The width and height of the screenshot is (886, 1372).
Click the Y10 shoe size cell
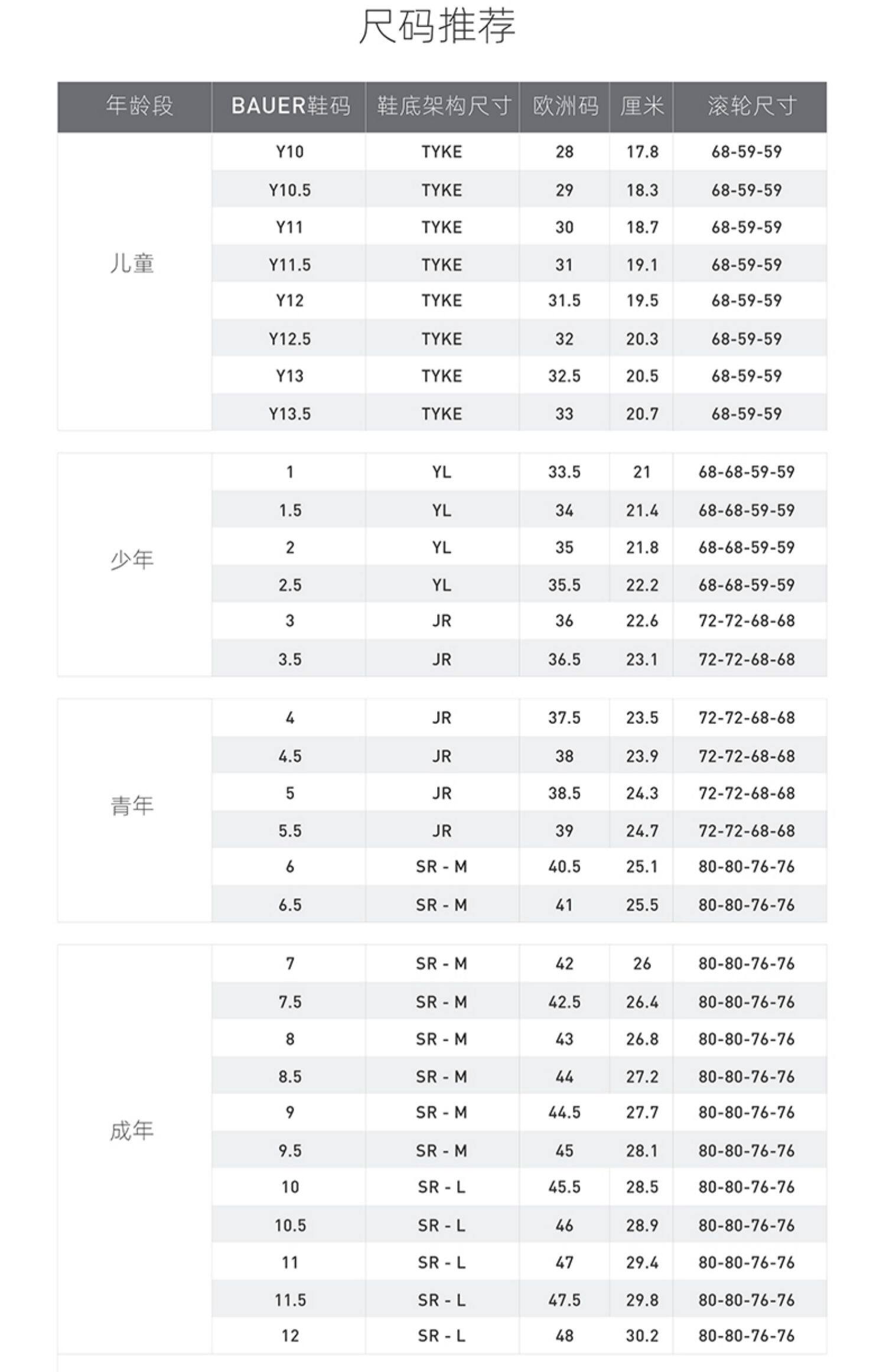click(289, 152)
